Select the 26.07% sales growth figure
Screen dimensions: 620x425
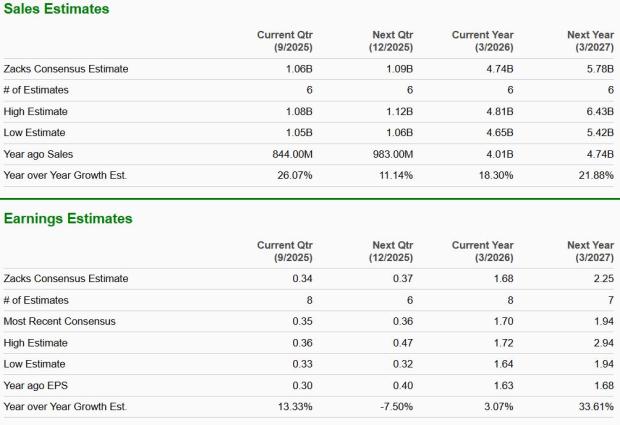(x=294, y=175)
